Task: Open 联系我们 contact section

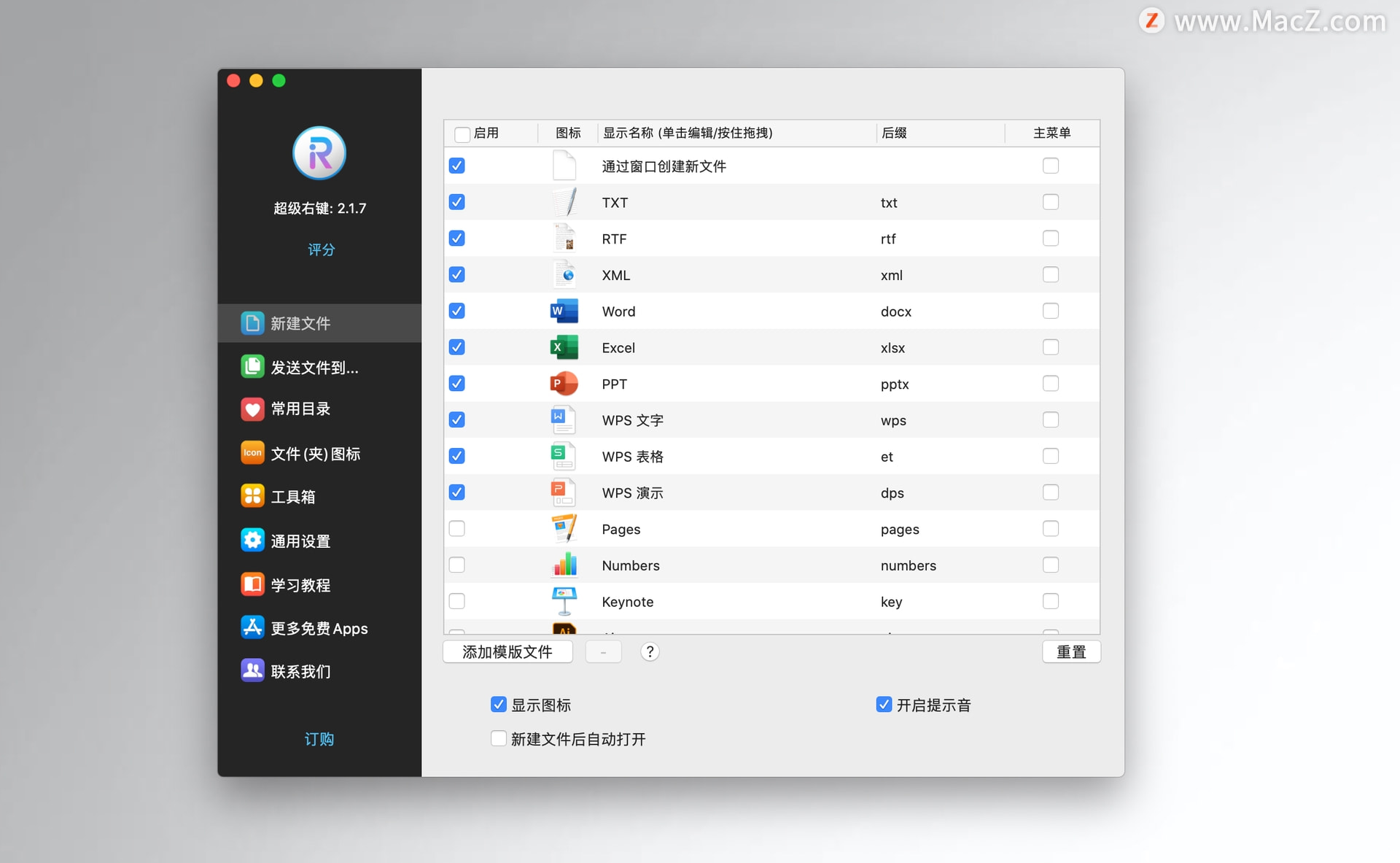Action: (300, 670)
